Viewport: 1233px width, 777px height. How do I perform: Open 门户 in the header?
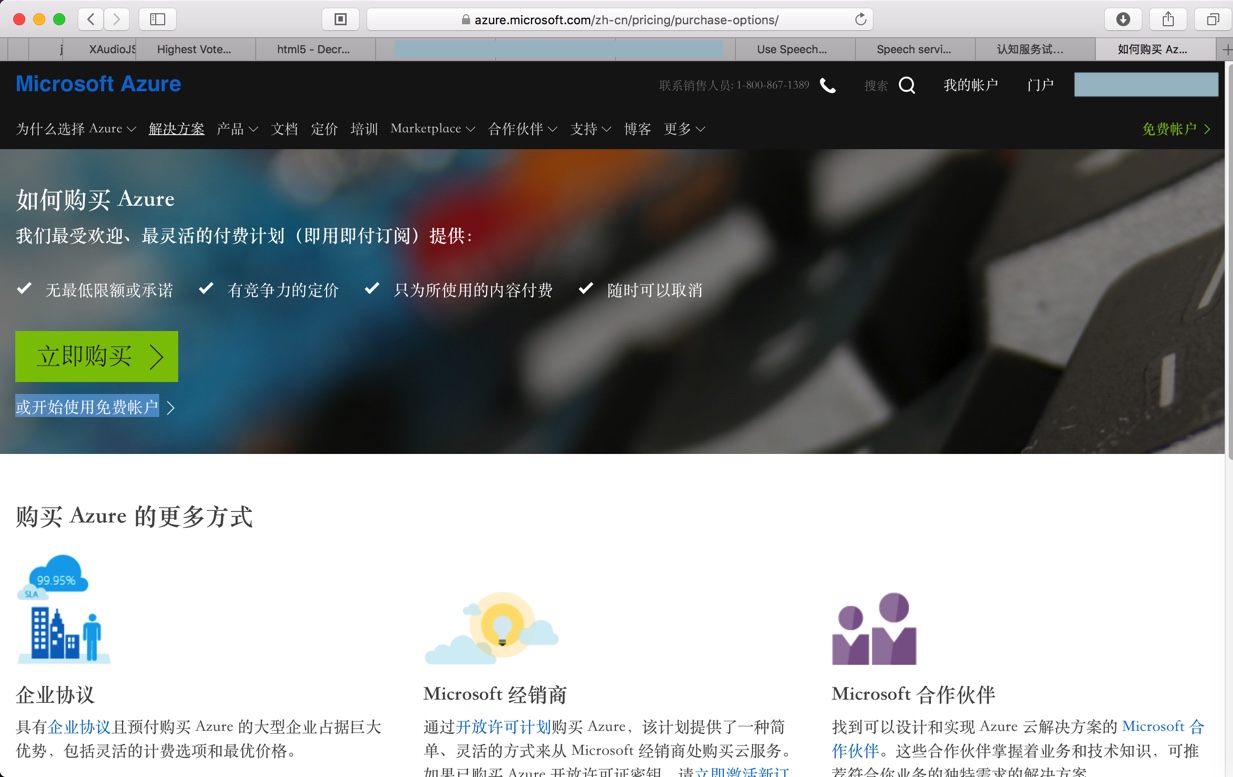coord(1040,86)
